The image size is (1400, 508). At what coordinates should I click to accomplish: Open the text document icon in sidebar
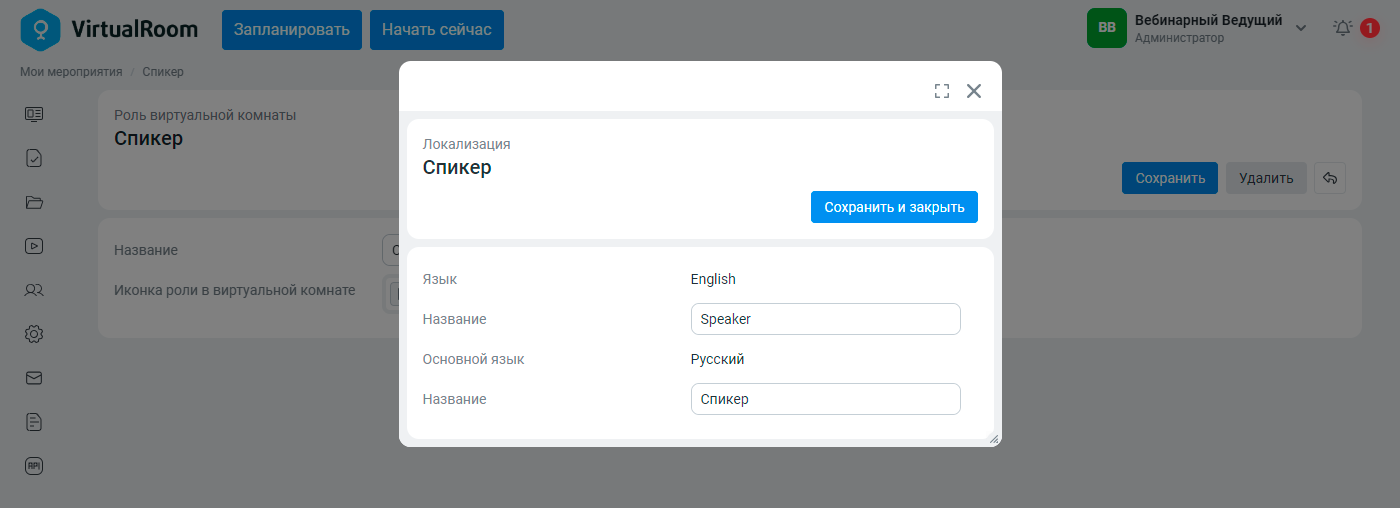pyautogui.click(x=34, y=422)
